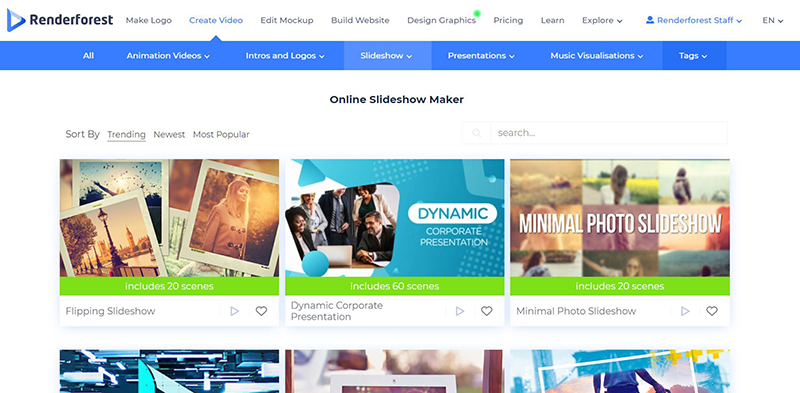This screenshot has width=800, height=393.
Task: Click the Renderforest logo icon
Action: point(16,20)
